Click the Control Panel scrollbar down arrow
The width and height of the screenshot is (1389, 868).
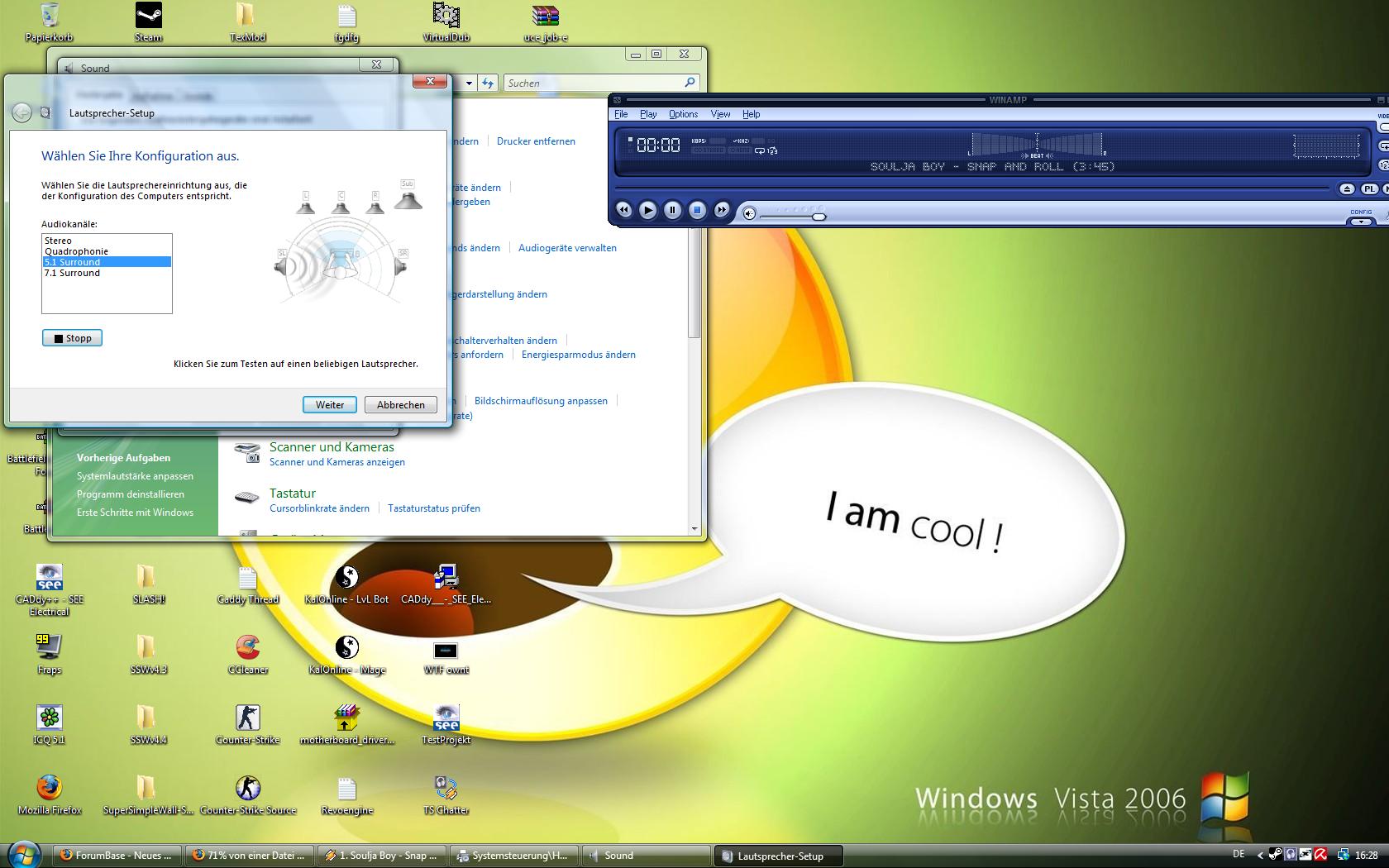(694, 529)
